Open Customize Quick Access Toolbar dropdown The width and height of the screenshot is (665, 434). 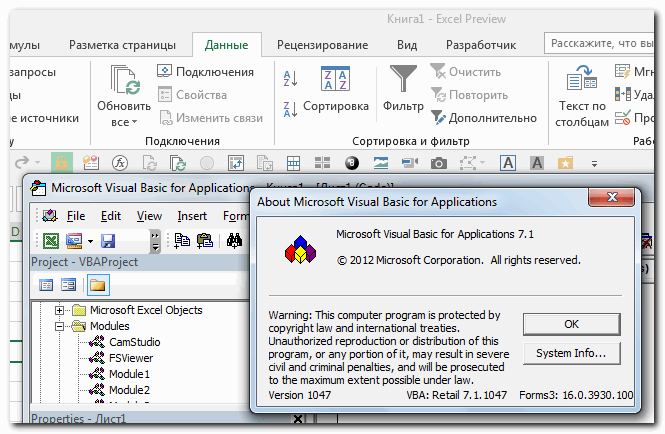[595, 163]
